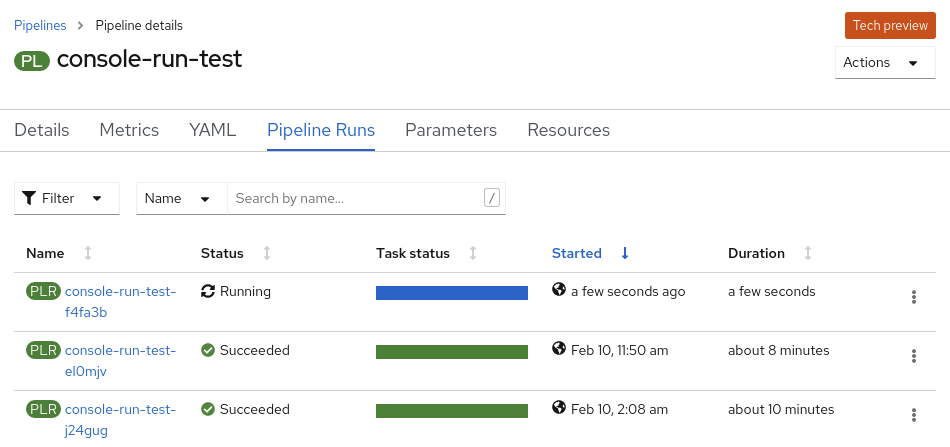Open pipeline run console-run-test-f4fa3b
Image resolution: width=950 pixels, height=447 pixels.
(x=120, y=301)
